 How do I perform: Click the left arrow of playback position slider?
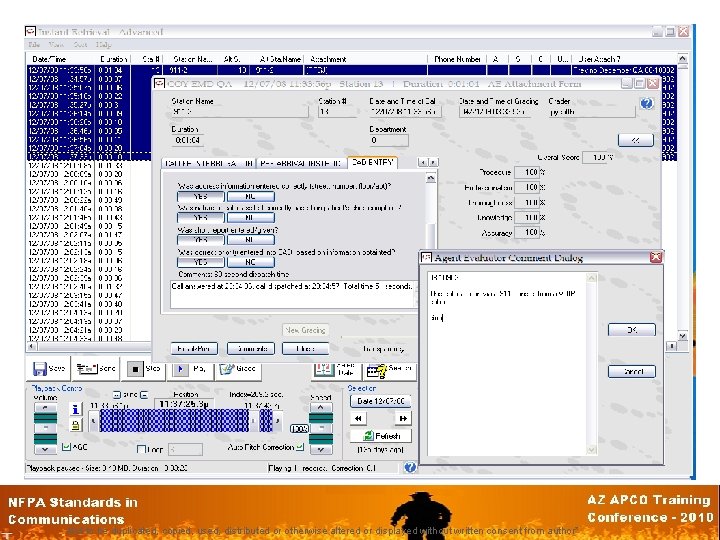coord(94,421)
